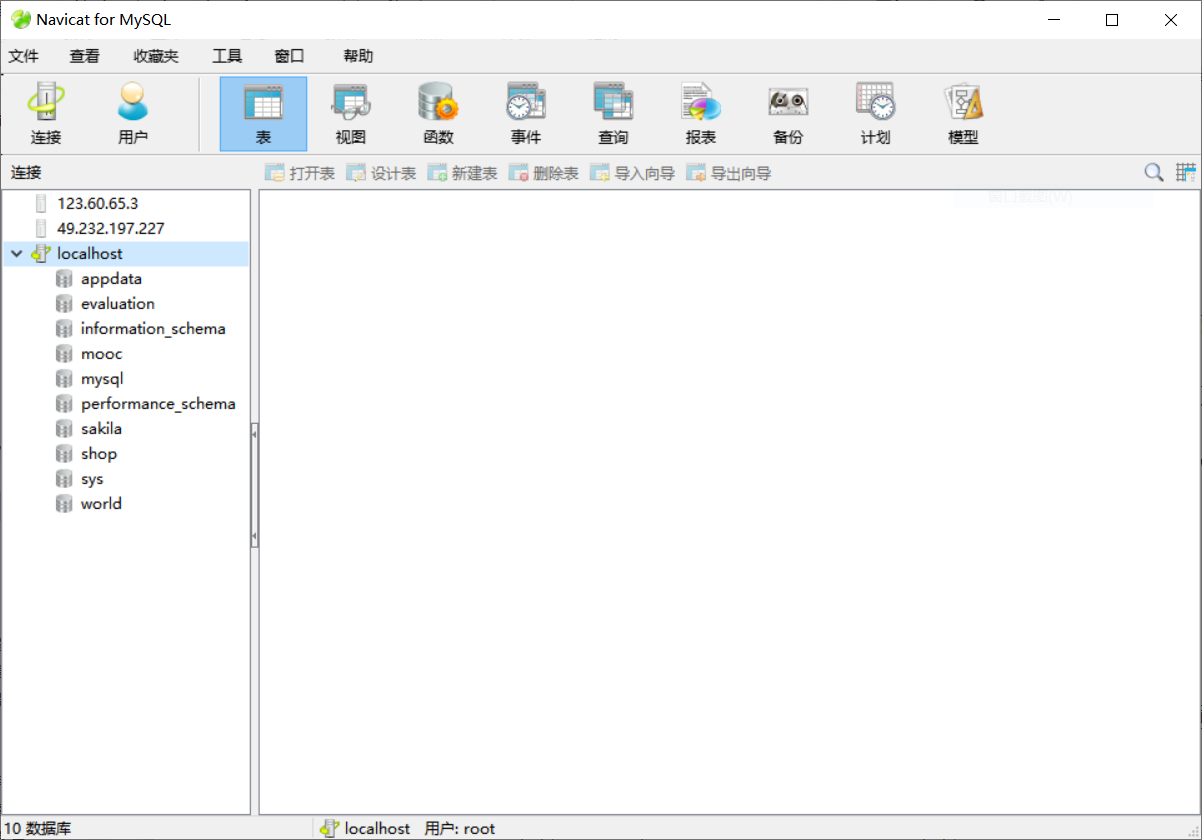Open the 查询 (Query) toolbar icon
The image size is (1202, 840).
point(613,114)
